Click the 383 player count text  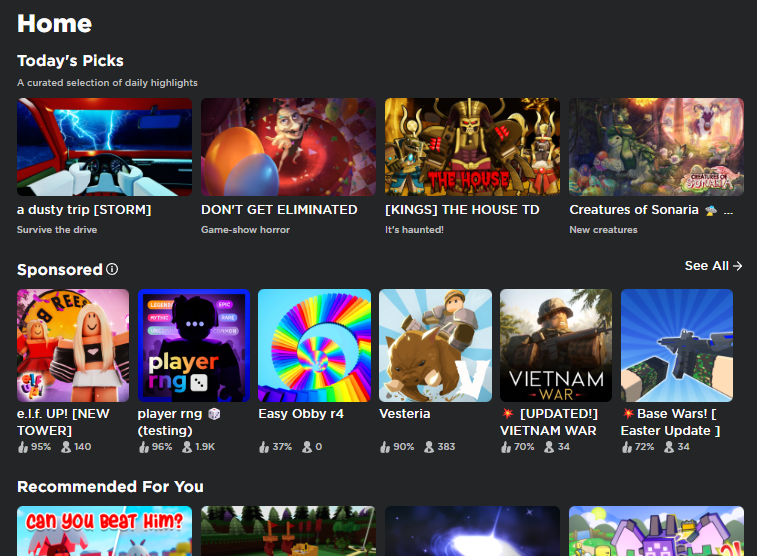click(446, 447)
